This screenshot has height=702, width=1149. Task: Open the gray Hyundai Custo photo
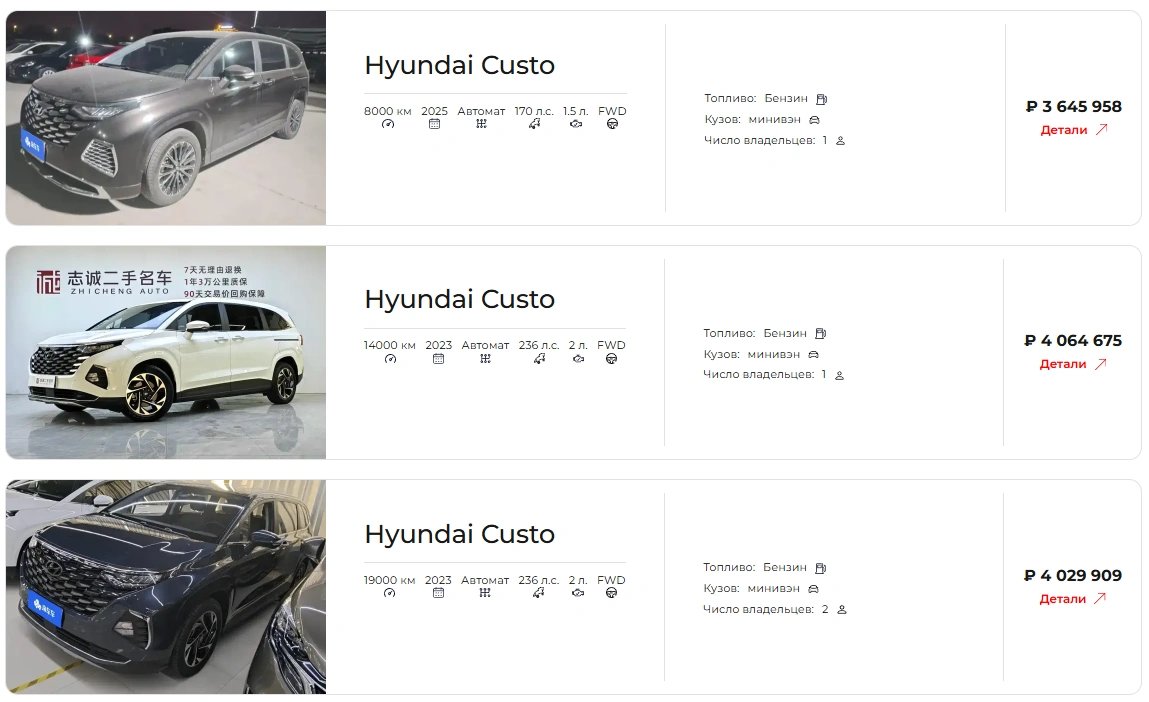[166, 118]
